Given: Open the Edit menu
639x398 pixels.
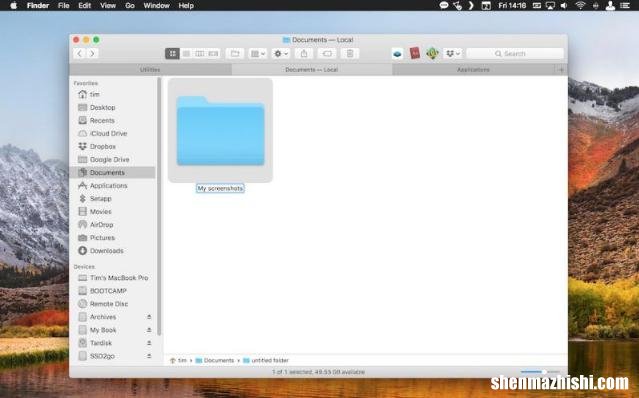Looking at the screenshot, I should (x=84, y=6).
